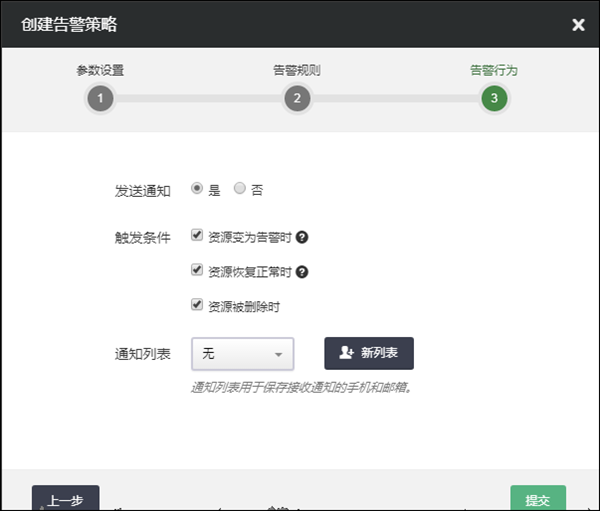
Task: Disable 资源被删除时 checkbox
Action: pos(197,305)
